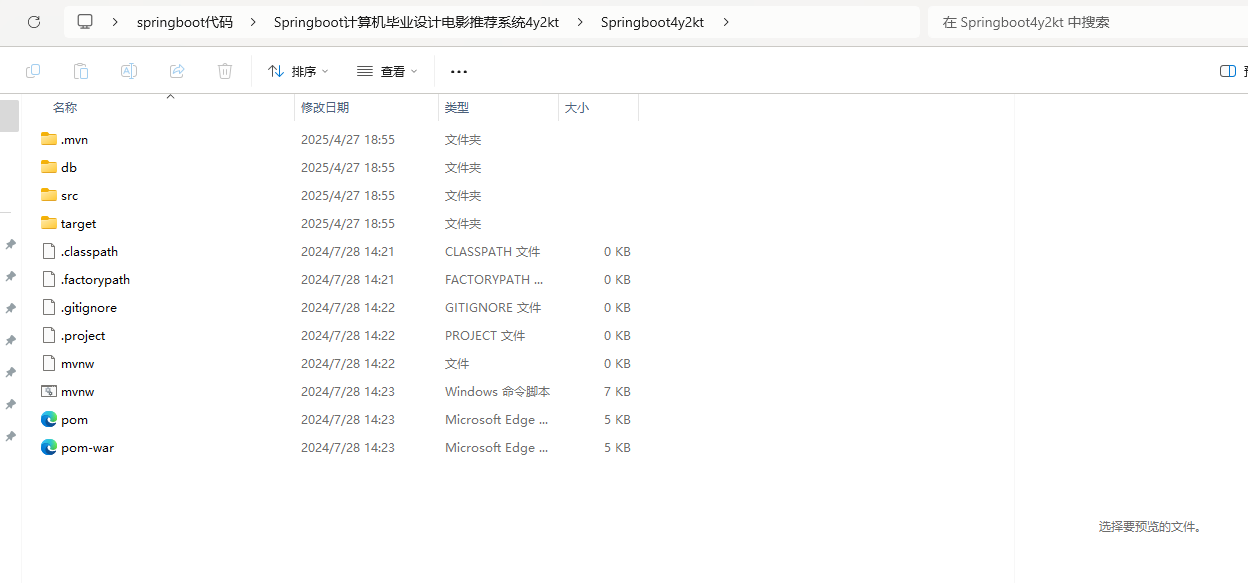Open the 'pom' Edge file icon
1248x583 pixels.
click(49, 419)
